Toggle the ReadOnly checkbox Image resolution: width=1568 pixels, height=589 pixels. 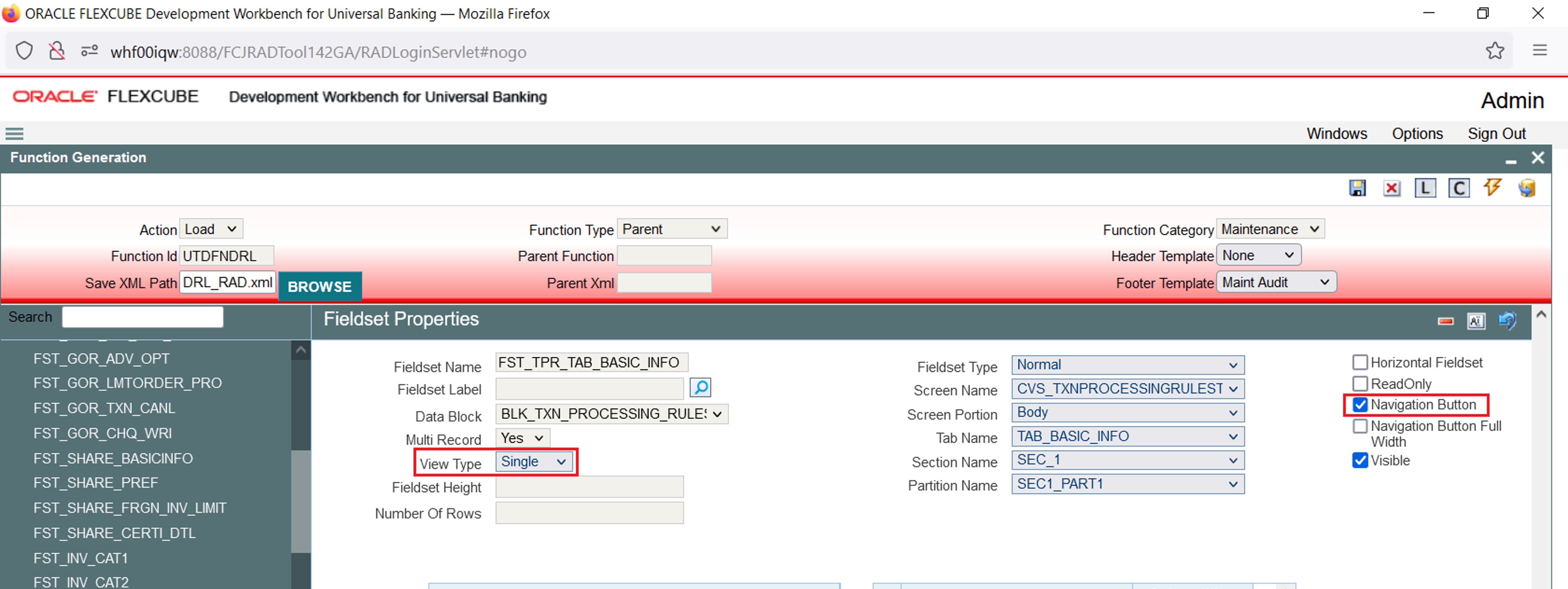point(1360,383)
